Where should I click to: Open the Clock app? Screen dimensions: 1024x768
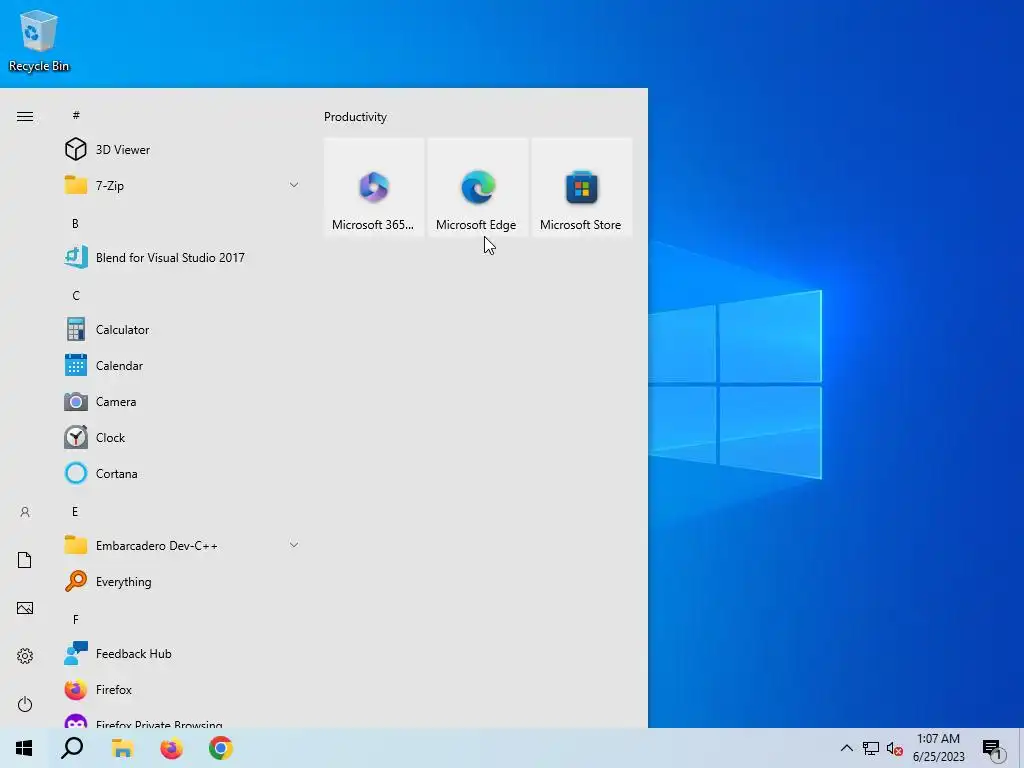point(181,438)
